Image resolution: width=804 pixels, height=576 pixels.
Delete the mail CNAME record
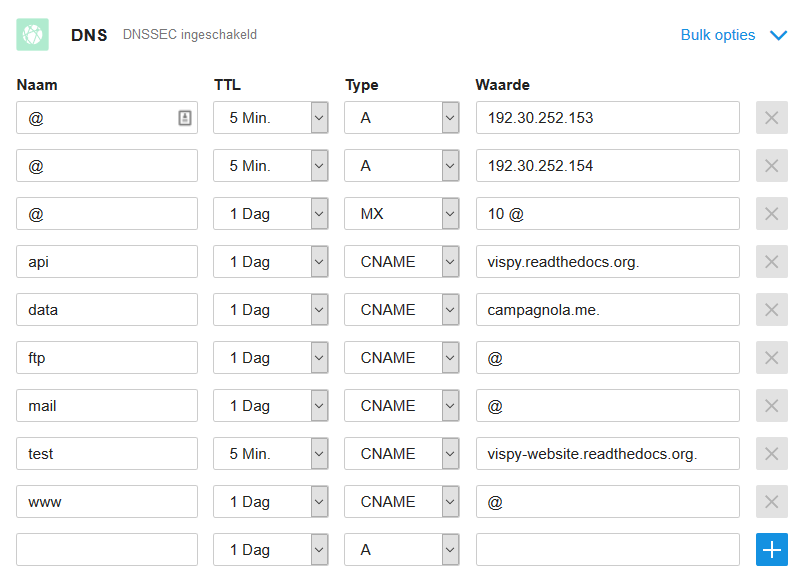(771, 405)
